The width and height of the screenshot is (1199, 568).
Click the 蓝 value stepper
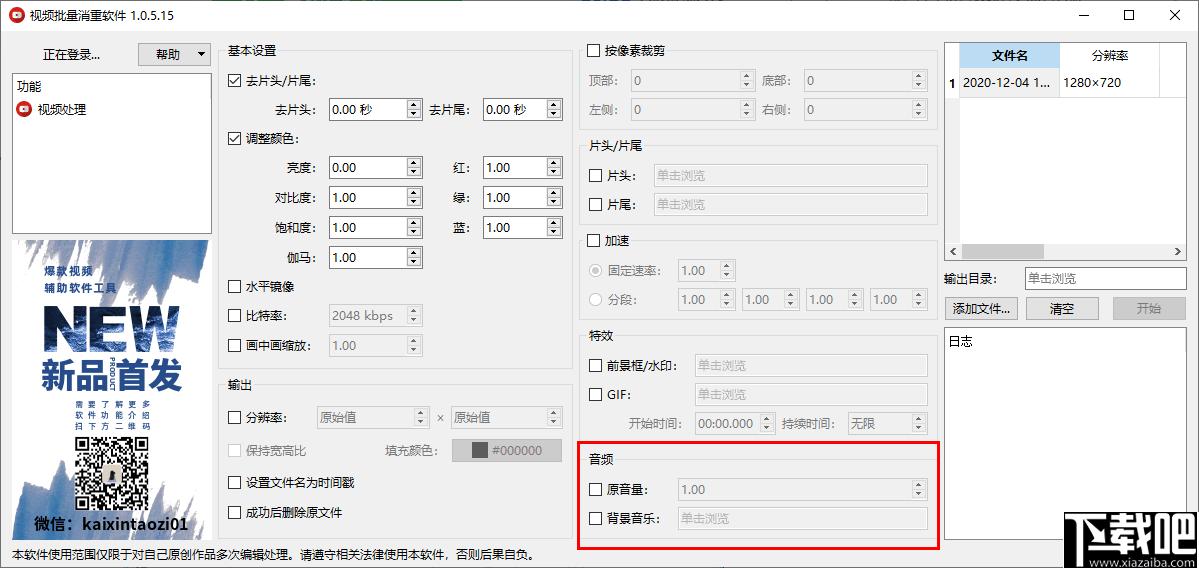[554, 227]
